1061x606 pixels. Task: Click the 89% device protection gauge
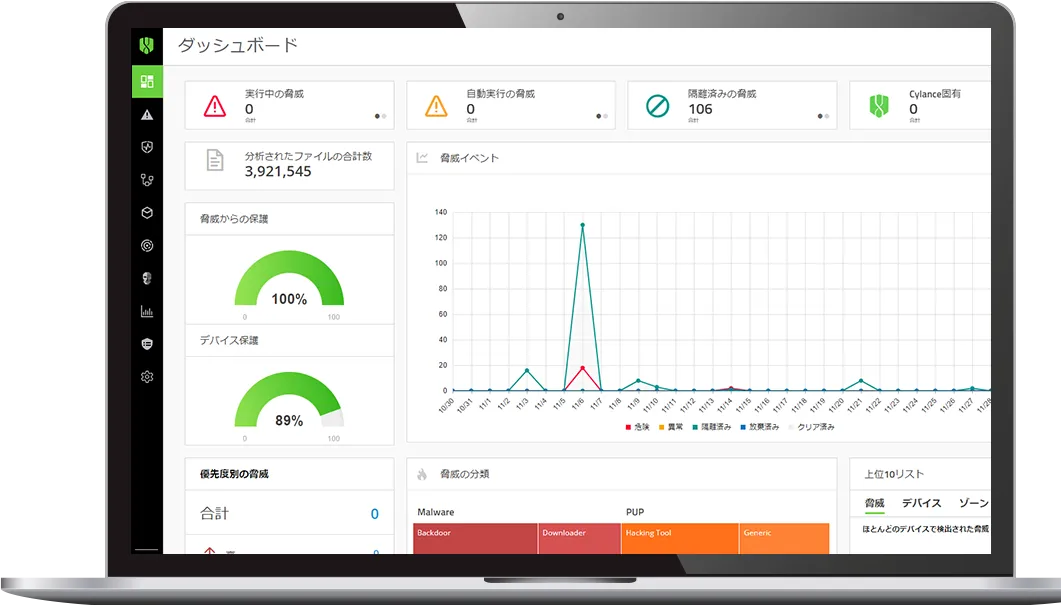pyautogui.click(x=289, y=402)
